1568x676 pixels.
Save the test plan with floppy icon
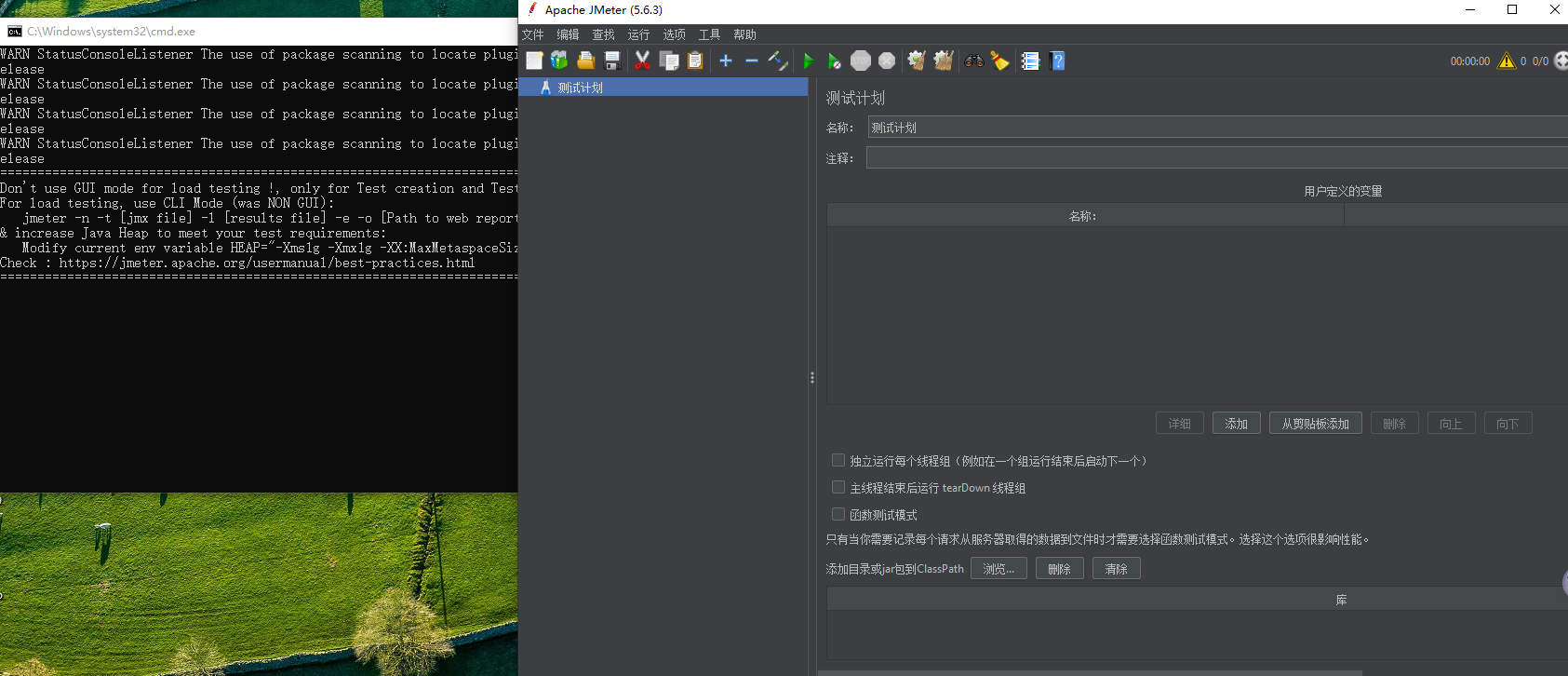point(612,61)
